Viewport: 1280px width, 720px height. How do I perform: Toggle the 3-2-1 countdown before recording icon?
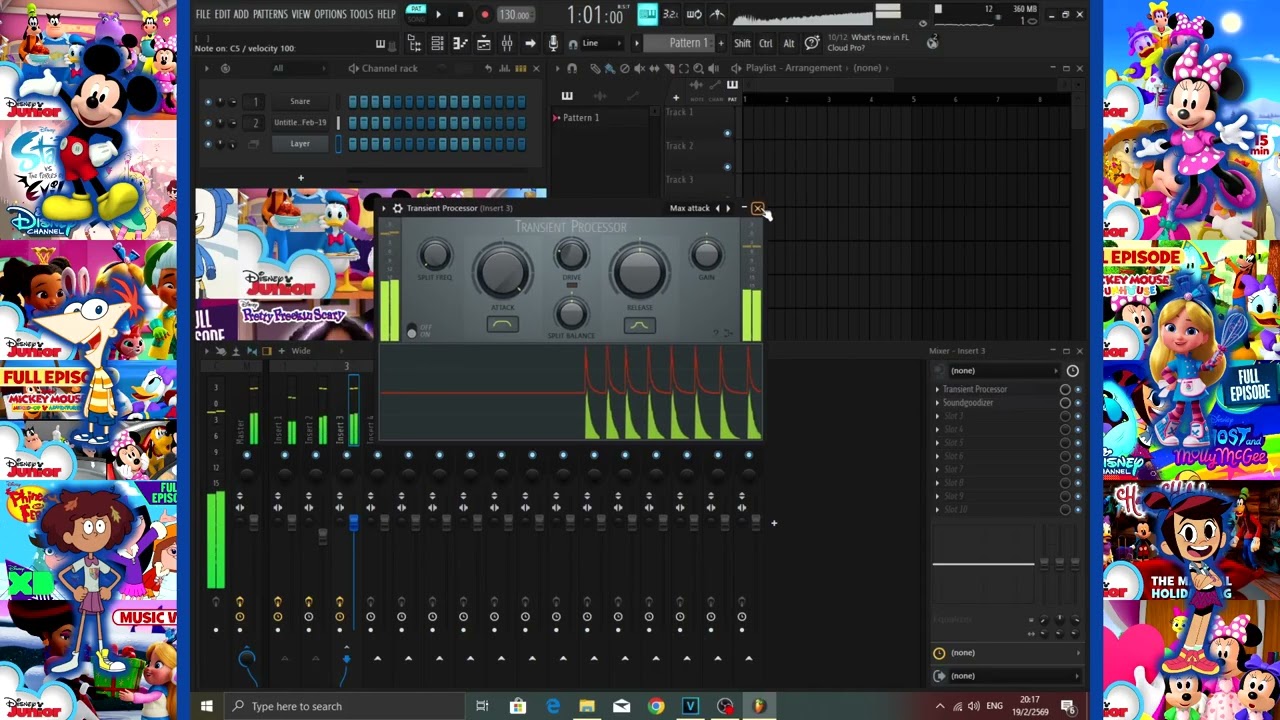pyautogui.click(x=670, y=14)
